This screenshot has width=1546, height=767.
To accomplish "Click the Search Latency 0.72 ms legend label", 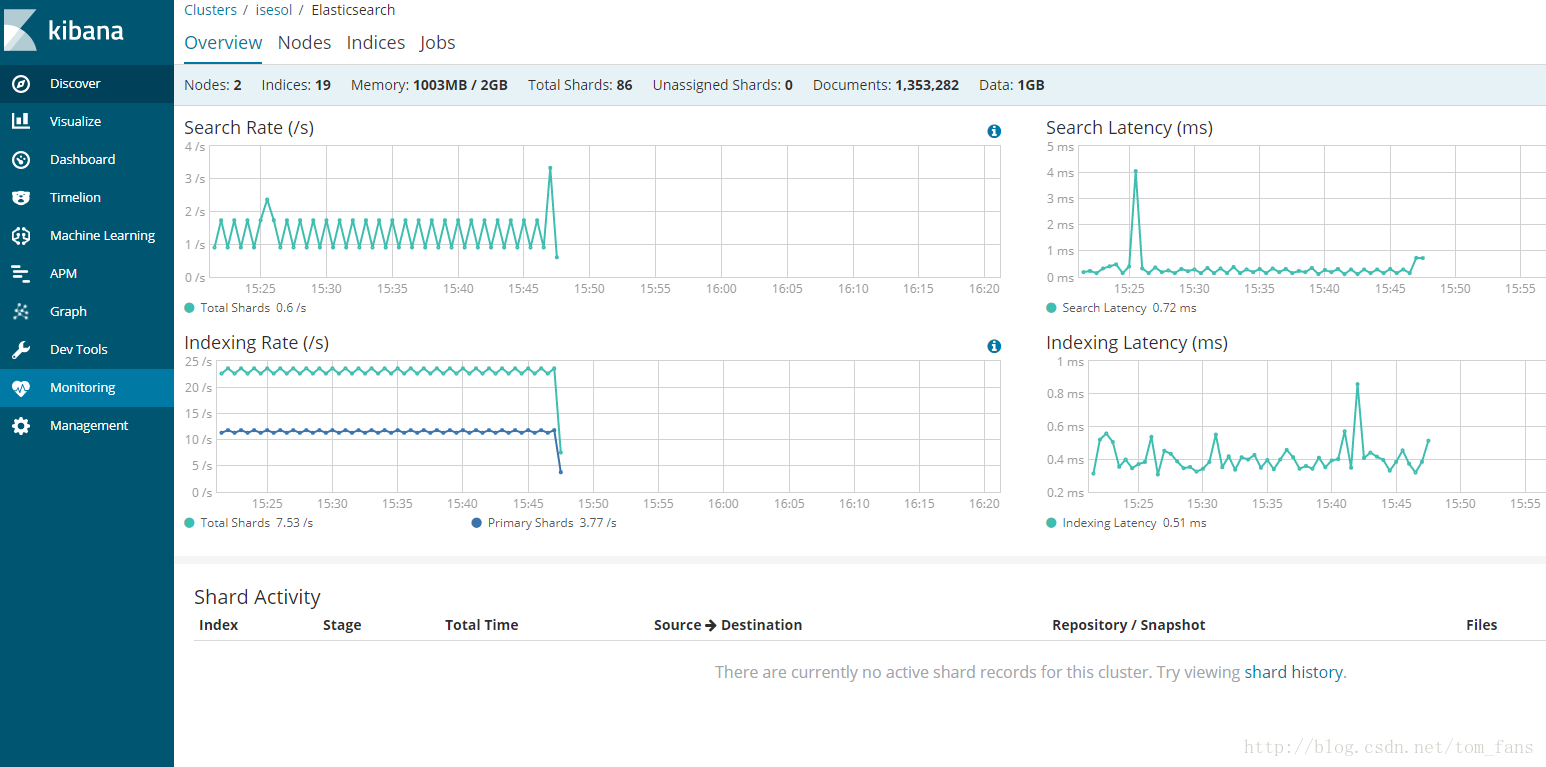I will tap(1129, 308).
